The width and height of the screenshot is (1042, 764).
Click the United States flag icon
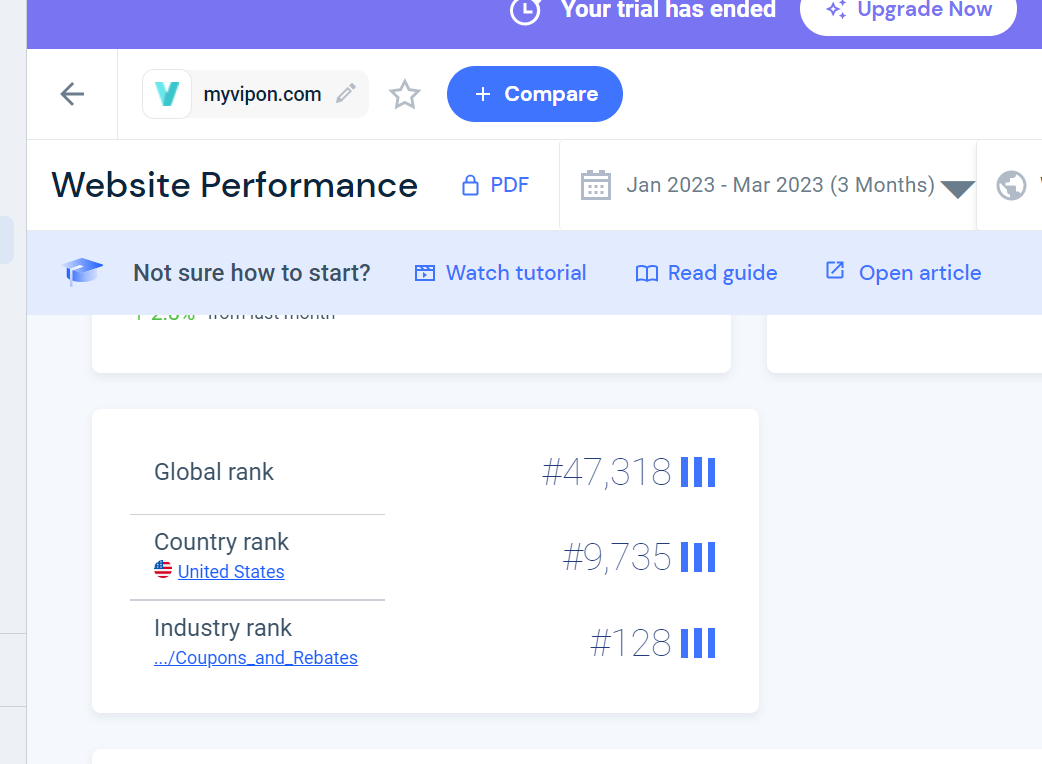(x=163, y=569)
